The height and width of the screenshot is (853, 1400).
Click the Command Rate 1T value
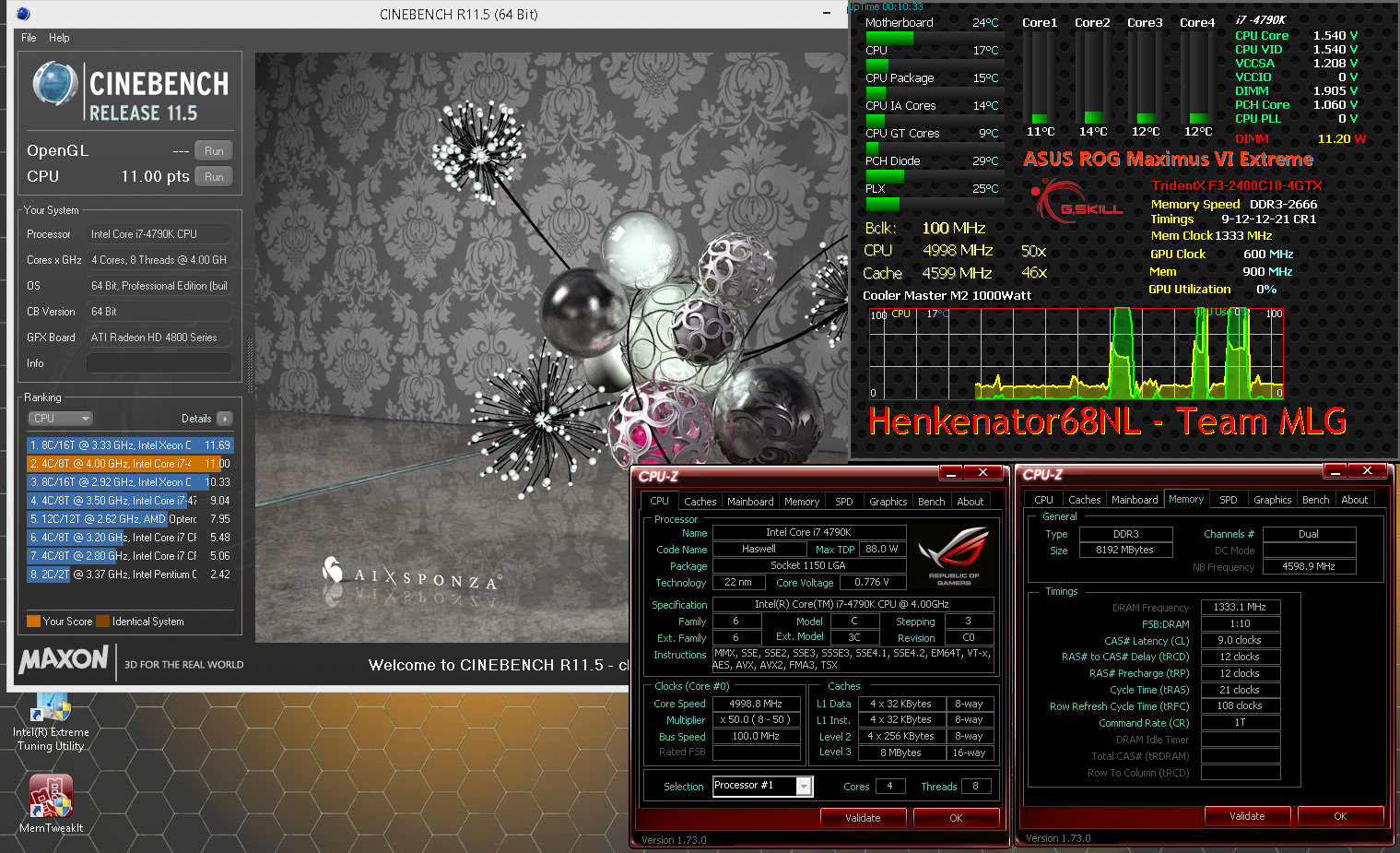point(1241,723)
